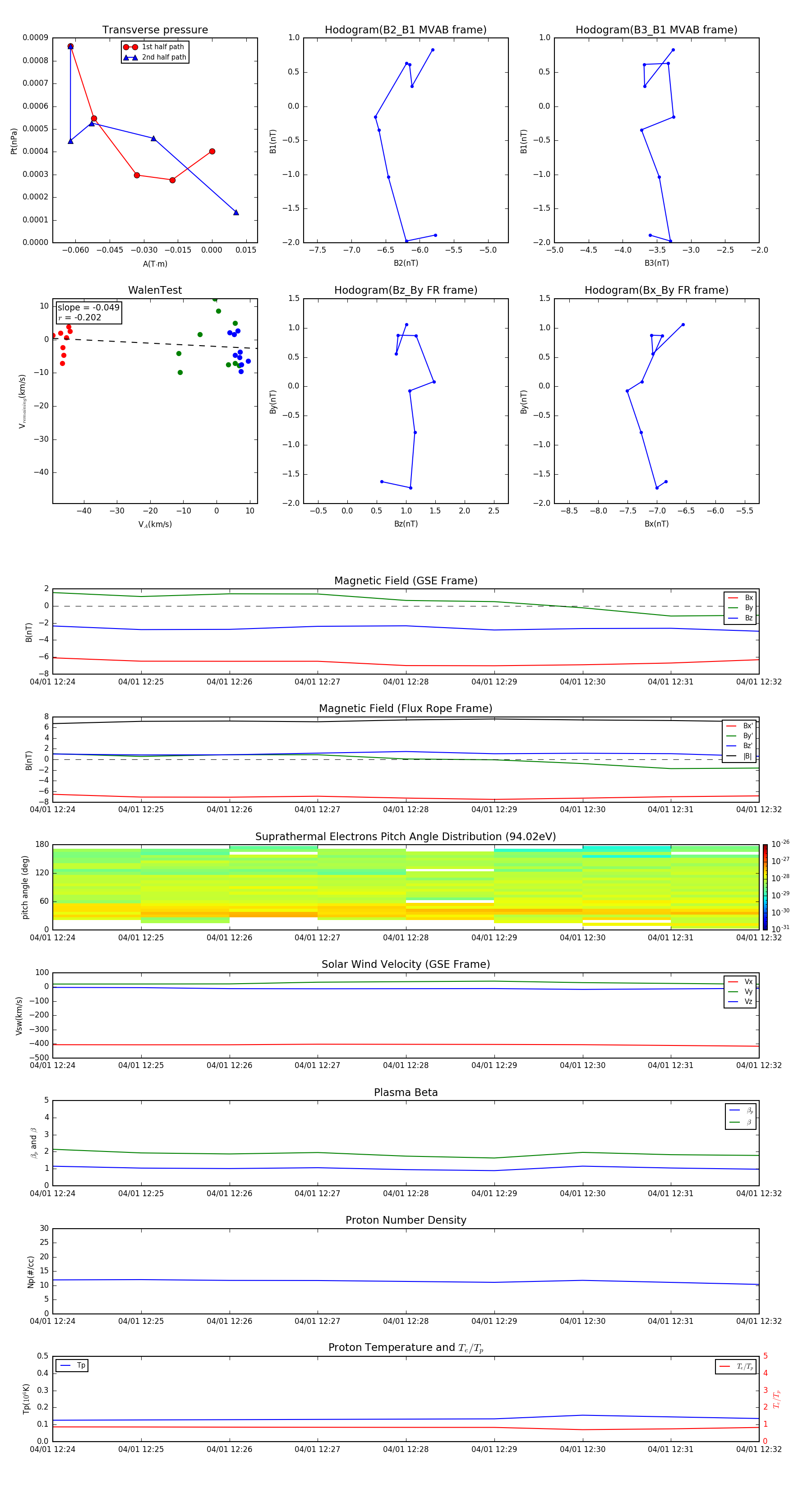Viewport: 812px width, 1489px height.
Task: Click the '|B|' entry in the Flux Rope legend
Action: click(740, 756)
